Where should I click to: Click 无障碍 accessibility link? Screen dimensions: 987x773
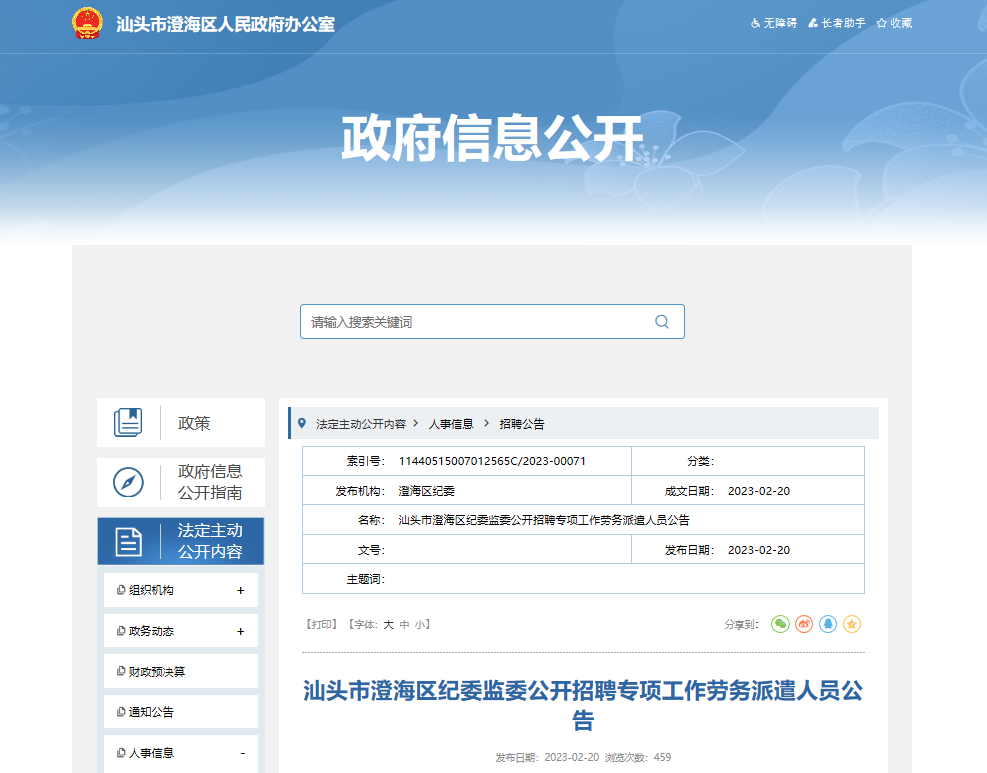point(773,23)
